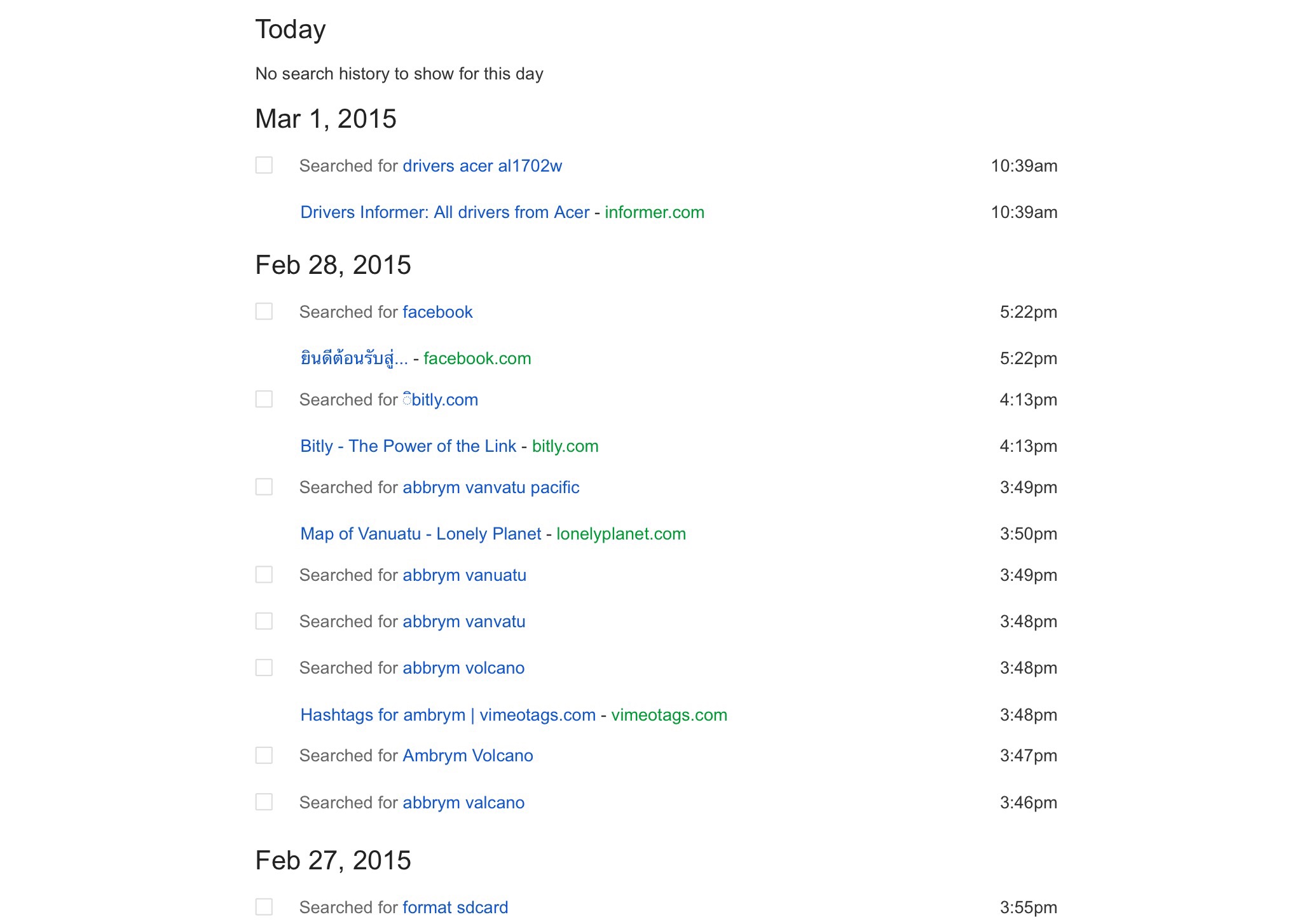This screenshot has width=1302, height=924.
Task: Check the abbrym vanvatu pacific entry box
Action: (x=264, y=487)
